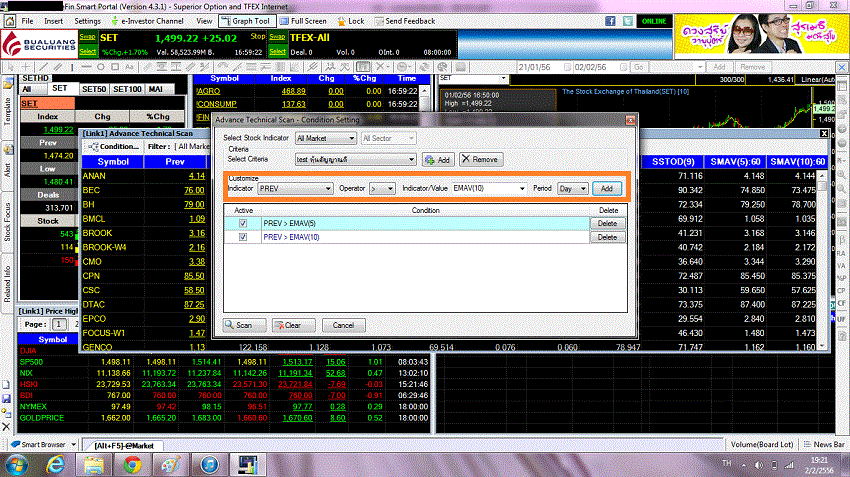The image size is (850, 477).
Task: Open the All Sector dropdown
Action: pos(388,138)
